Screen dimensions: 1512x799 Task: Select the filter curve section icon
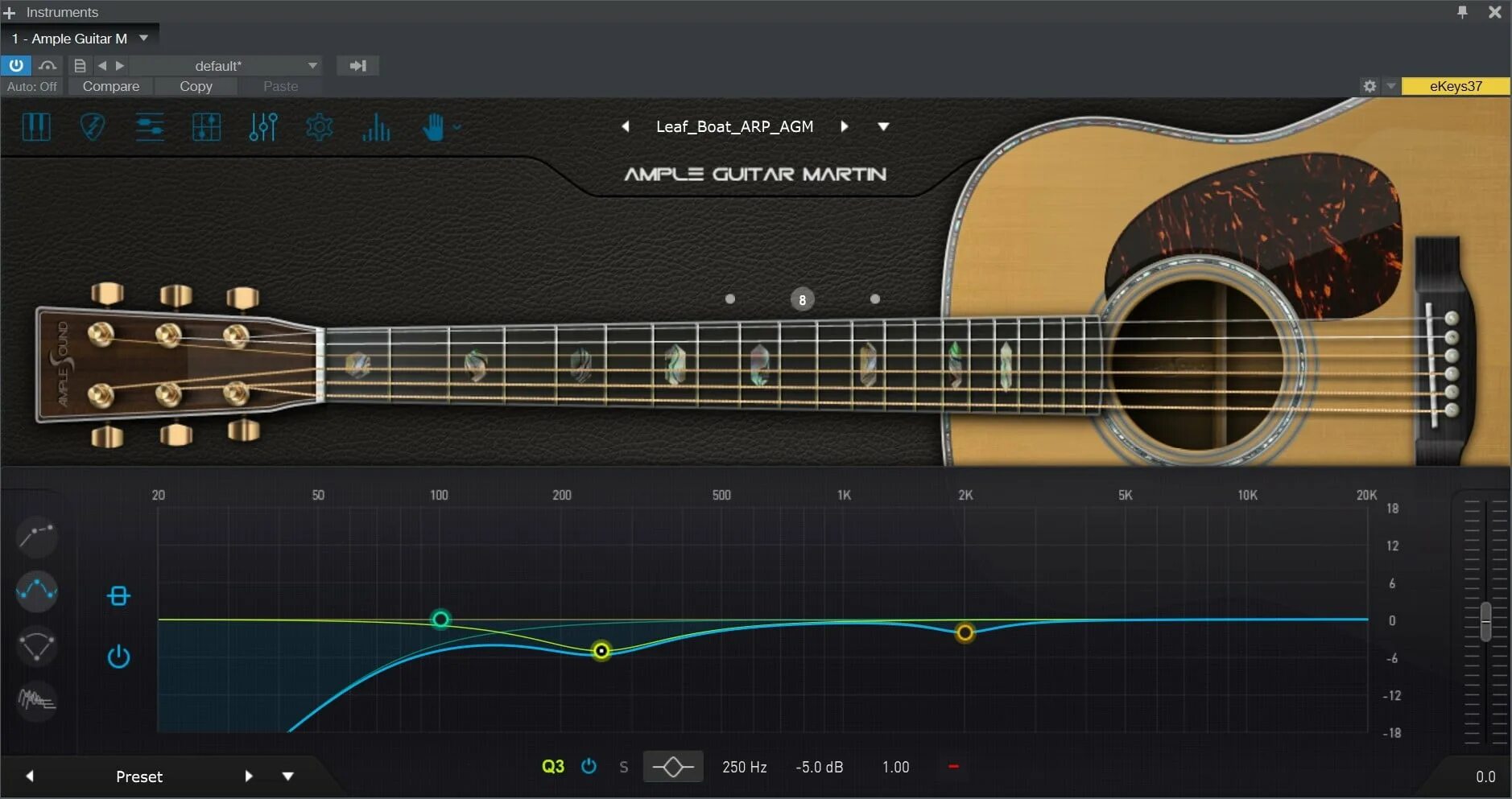[x=37, y=536]
